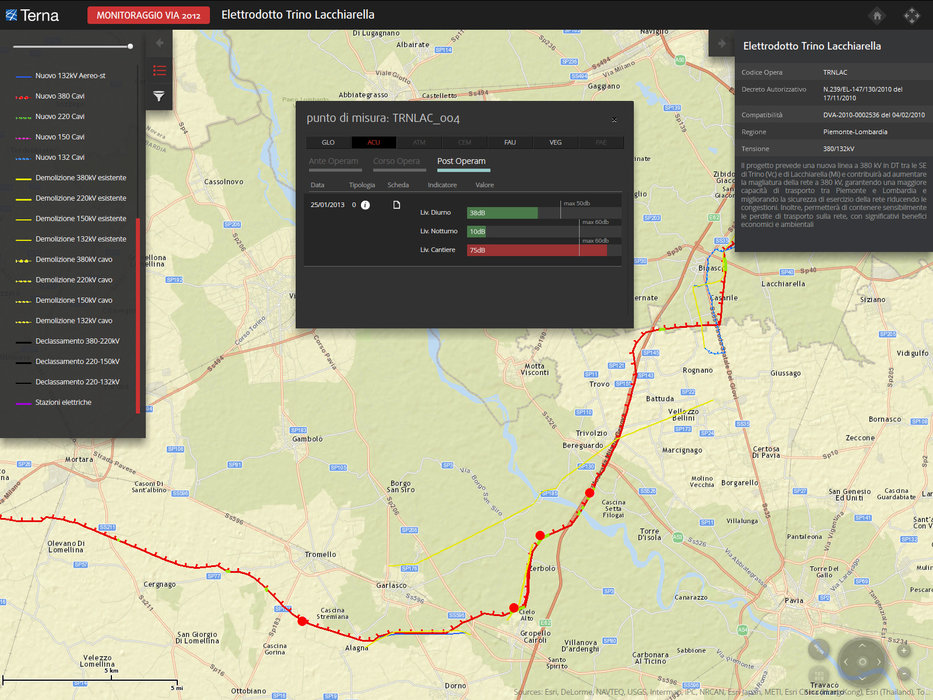Select the FAU category tab
The image size is (933, 700).
(510, 143)
